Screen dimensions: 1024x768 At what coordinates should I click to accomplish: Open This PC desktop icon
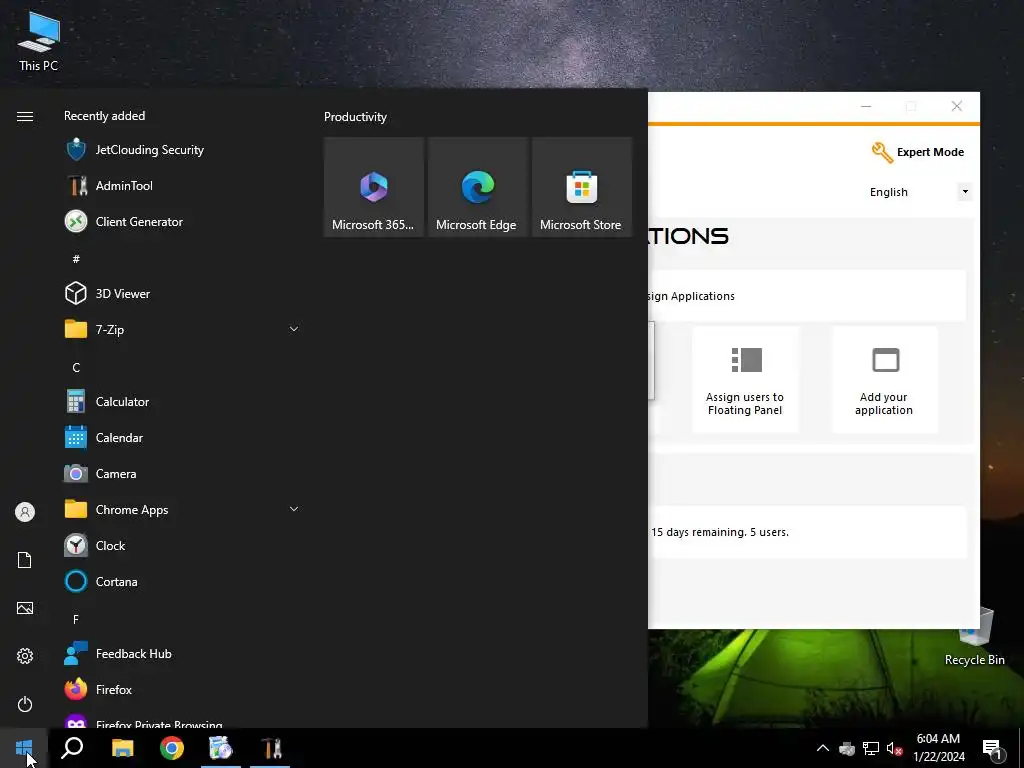click(39, 41)
